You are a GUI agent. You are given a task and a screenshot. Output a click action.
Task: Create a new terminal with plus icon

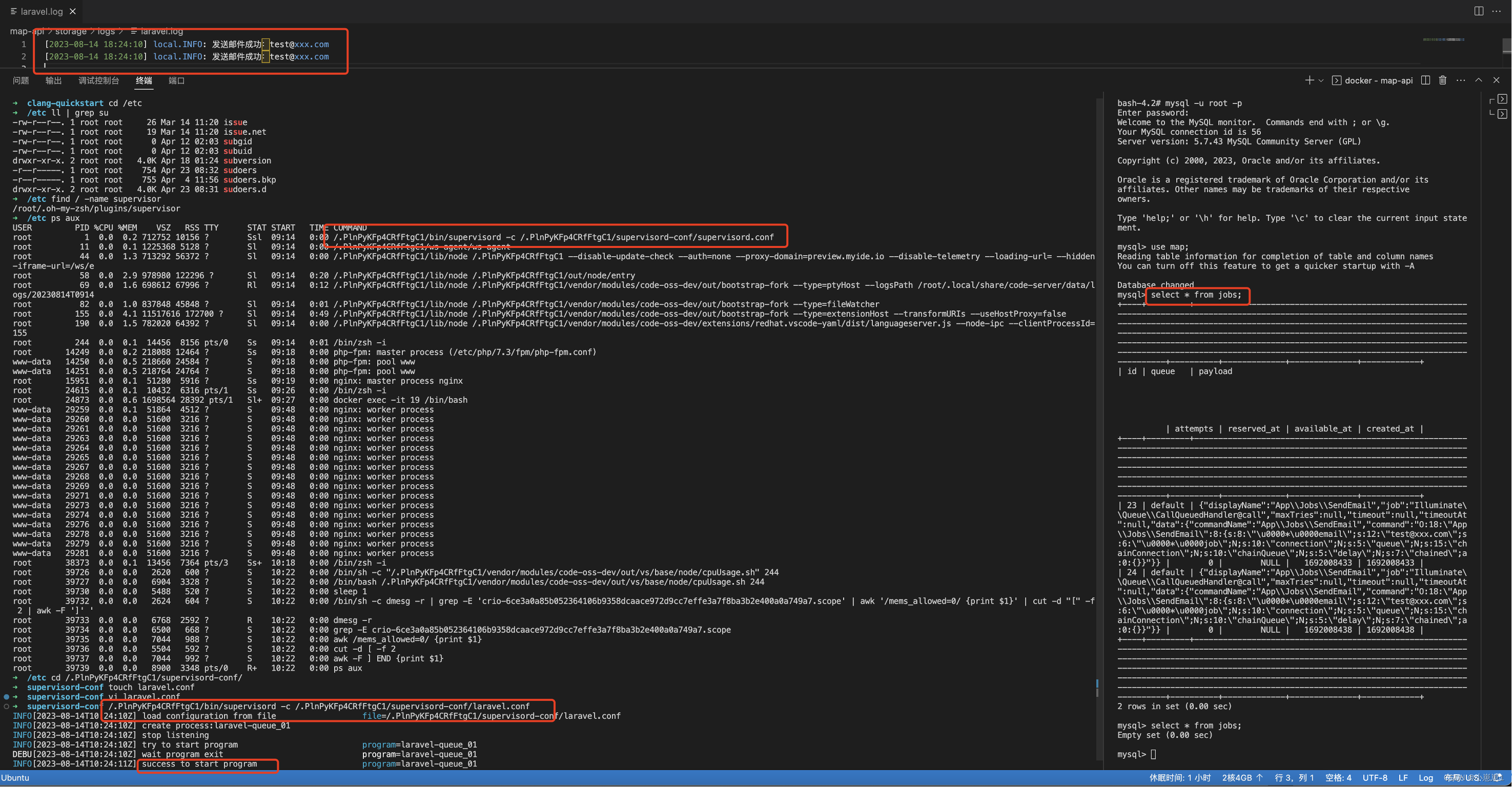(x=1309, y=80)
